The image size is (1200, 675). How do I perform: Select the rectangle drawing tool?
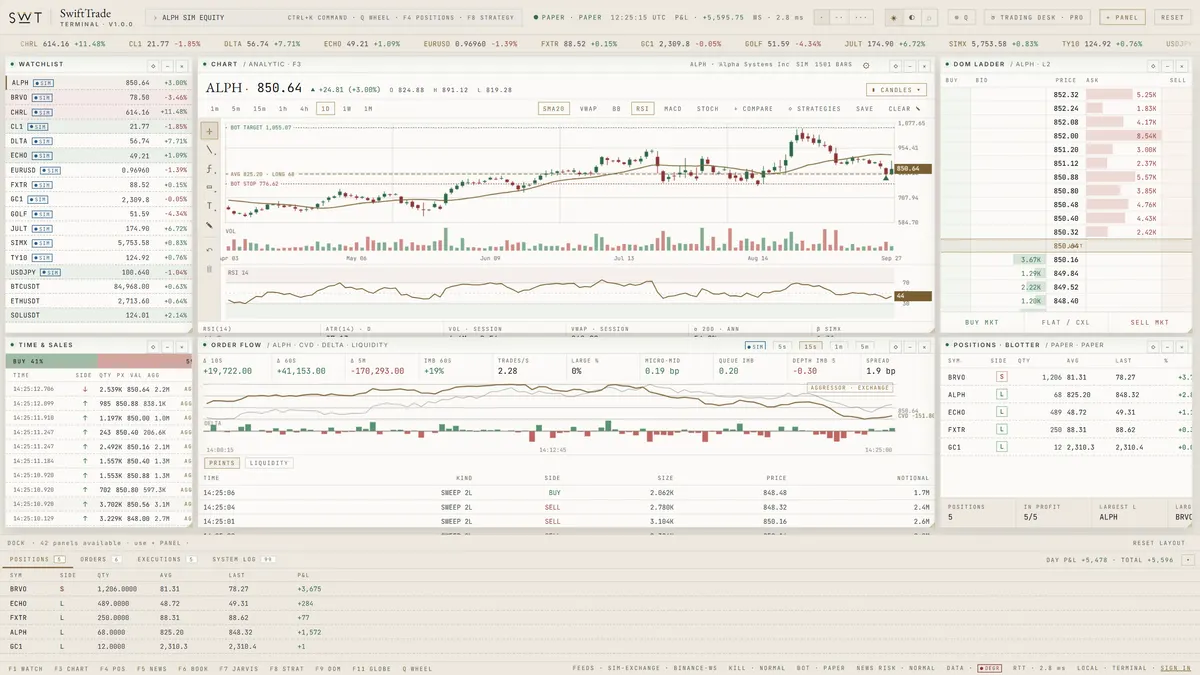point(210,187)
